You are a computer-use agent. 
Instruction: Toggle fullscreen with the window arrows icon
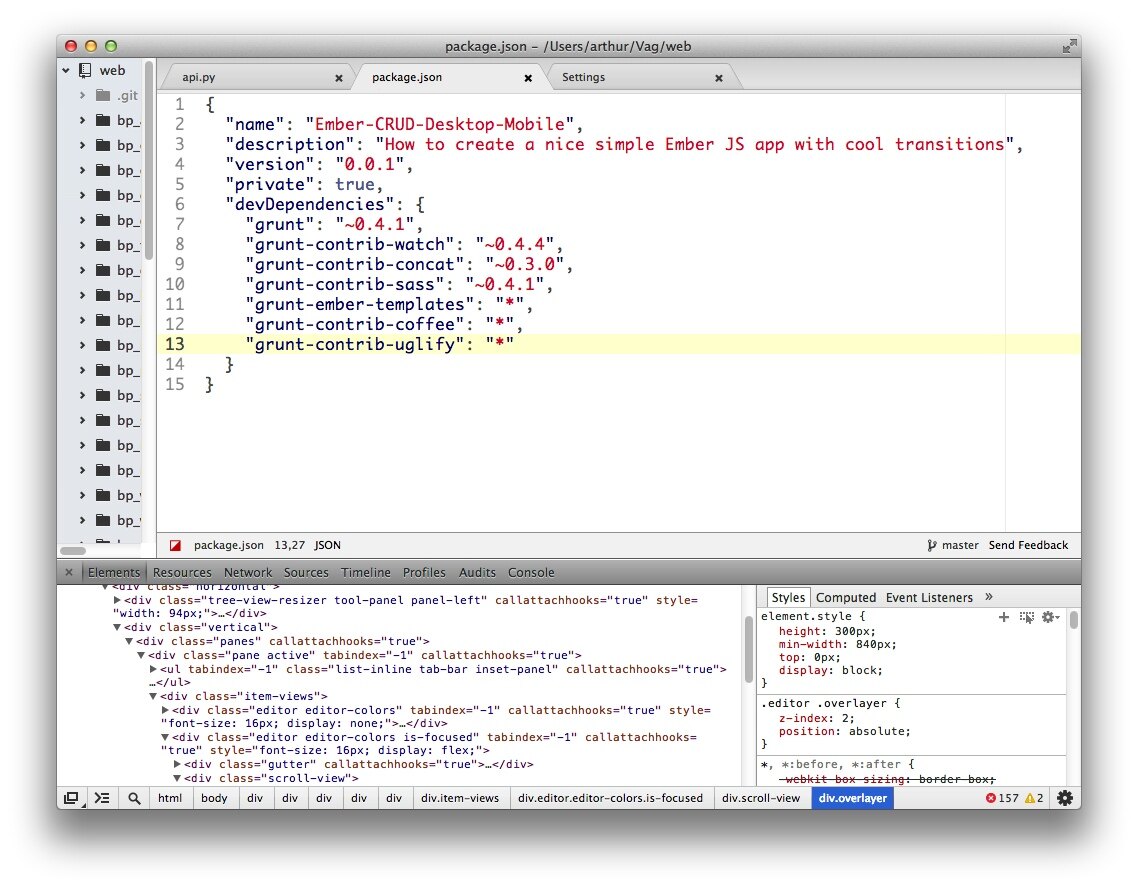click(x=1068, y=47)
